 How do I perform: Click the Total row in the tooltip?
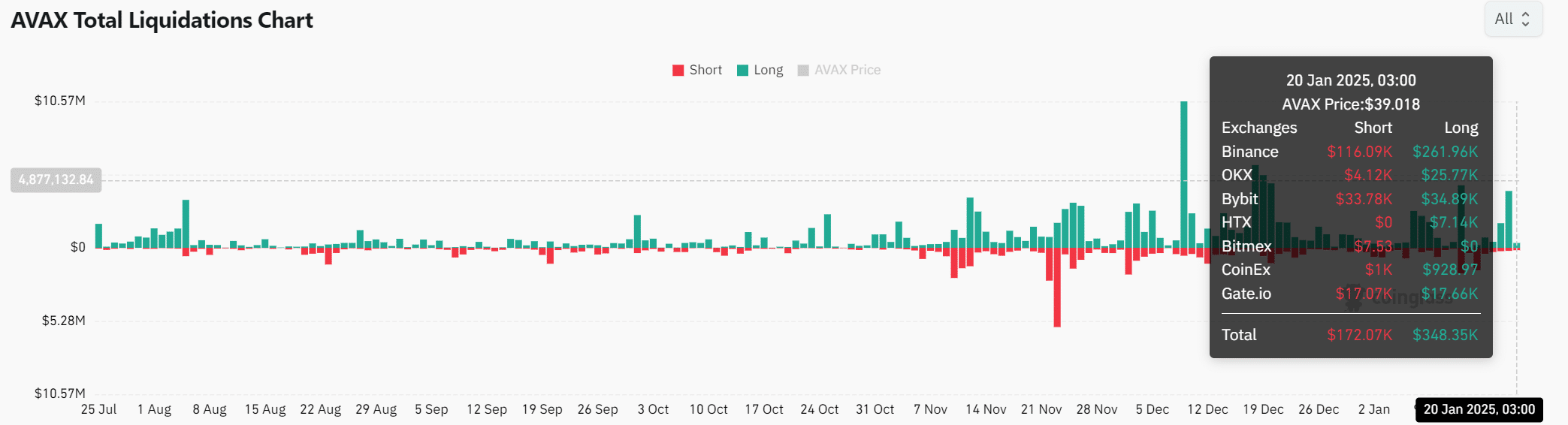[1349, 335]
